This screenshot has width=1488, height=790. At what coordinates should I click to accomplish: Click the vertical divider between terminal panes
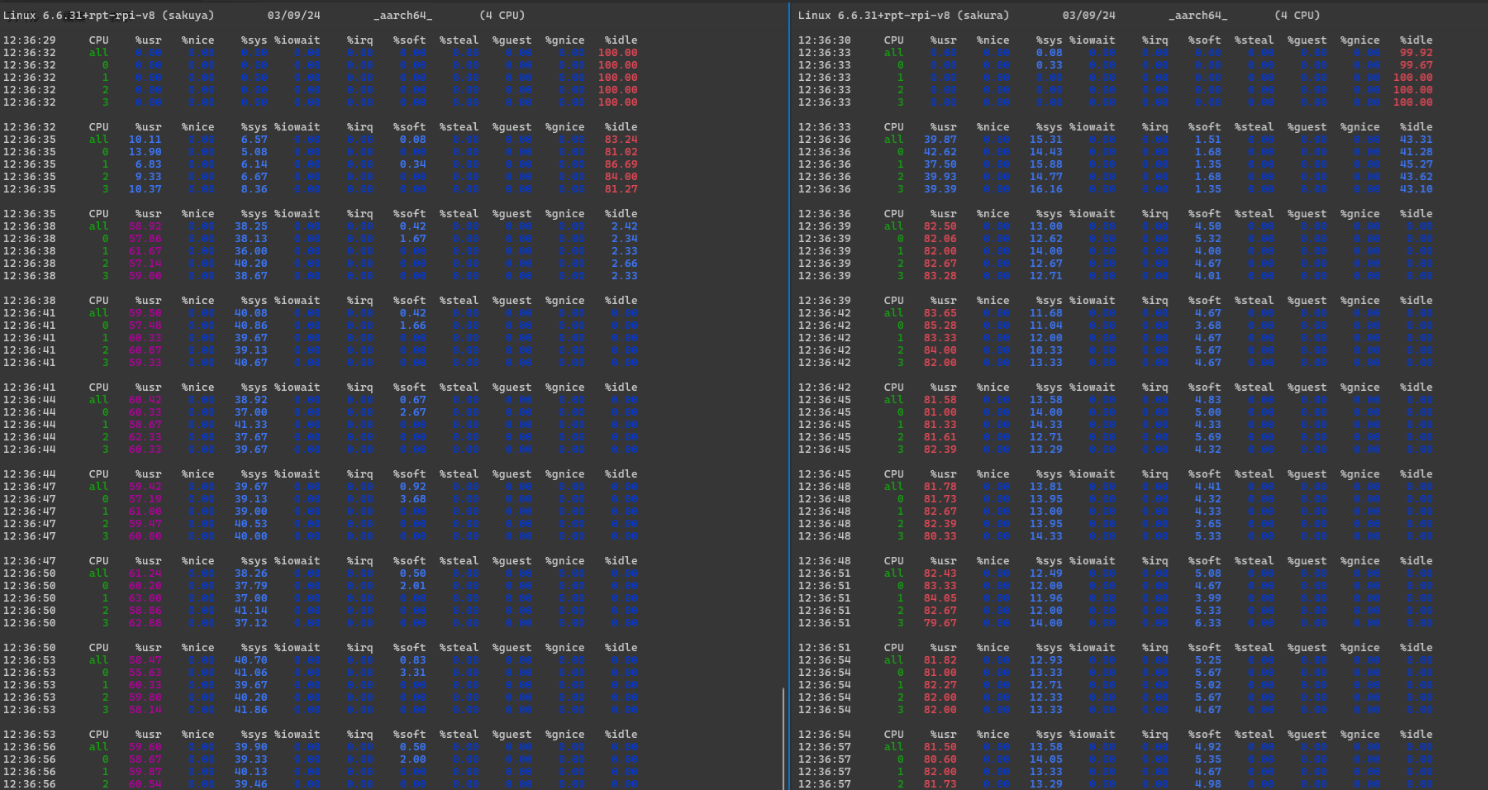(789, 400)
